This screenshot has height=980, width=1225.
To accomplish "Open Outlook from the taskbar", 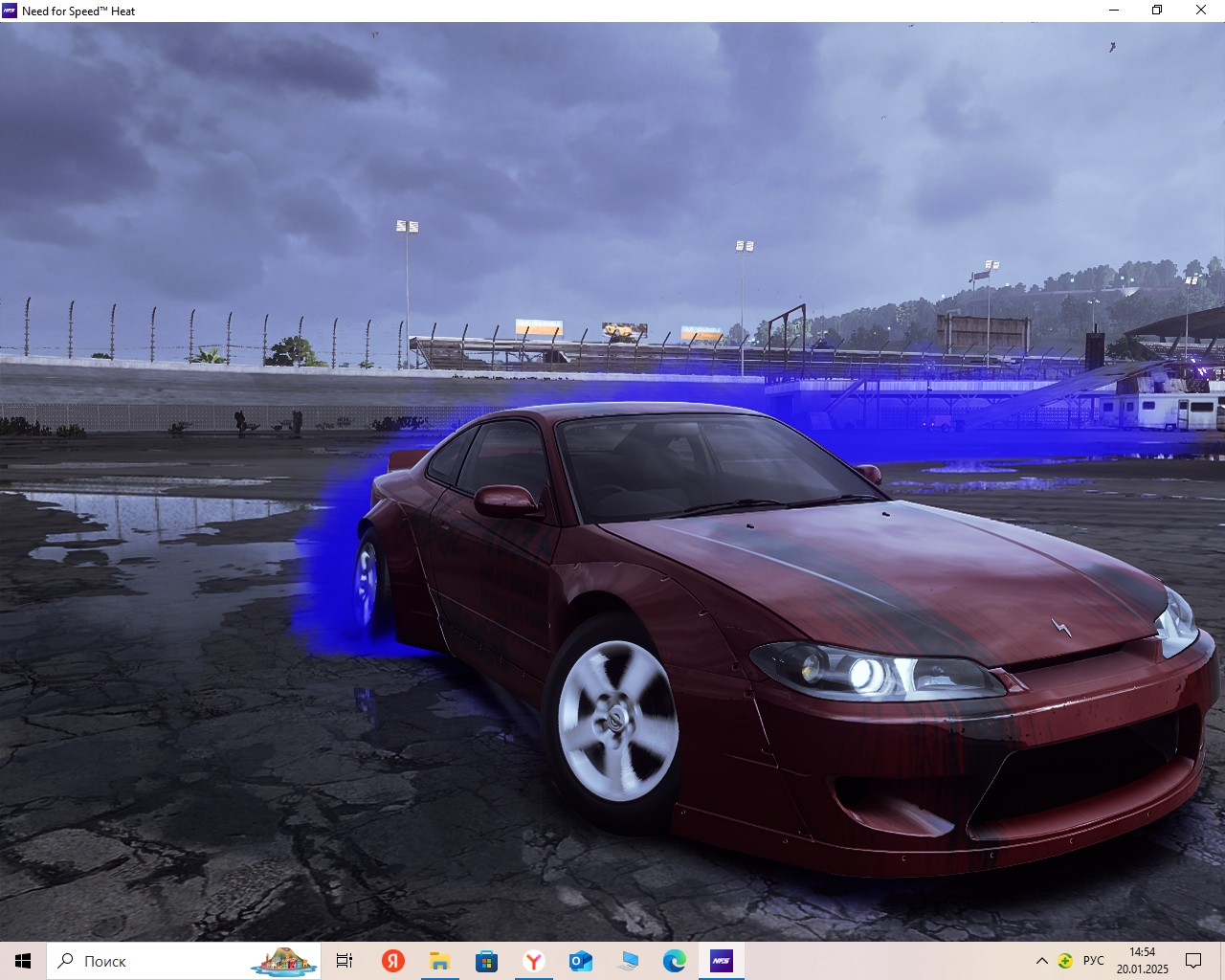I will (581, 961).
